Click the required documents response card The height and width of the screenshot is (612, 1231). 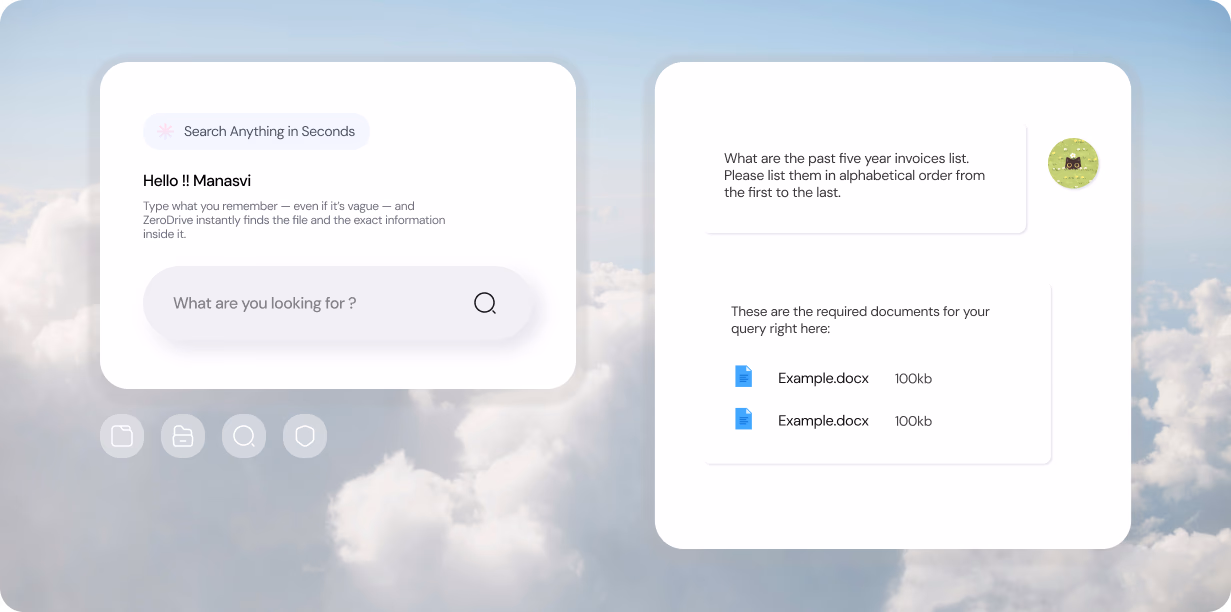pyautogui.click(x=878, y=372)
